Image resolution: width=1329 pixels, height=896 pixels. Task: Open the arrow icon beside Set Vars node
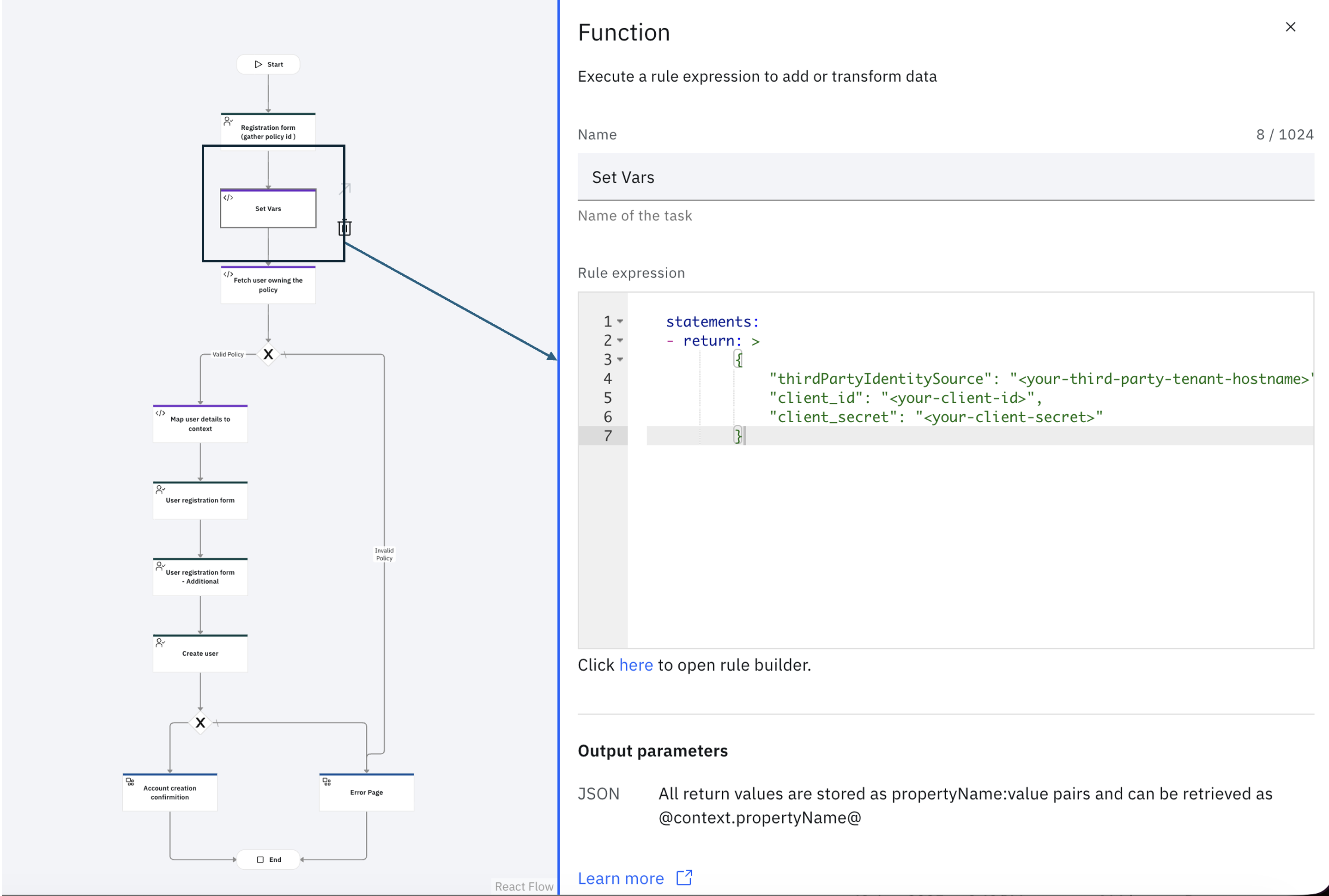coord(344,188)
